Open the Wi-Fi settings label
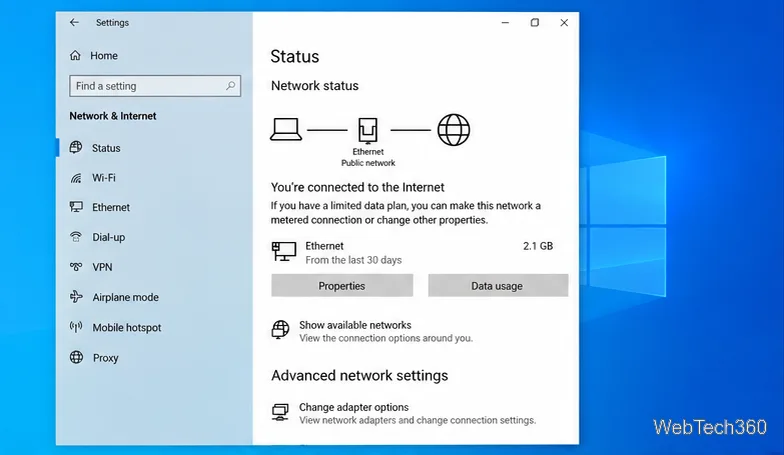 pos(104,178)
